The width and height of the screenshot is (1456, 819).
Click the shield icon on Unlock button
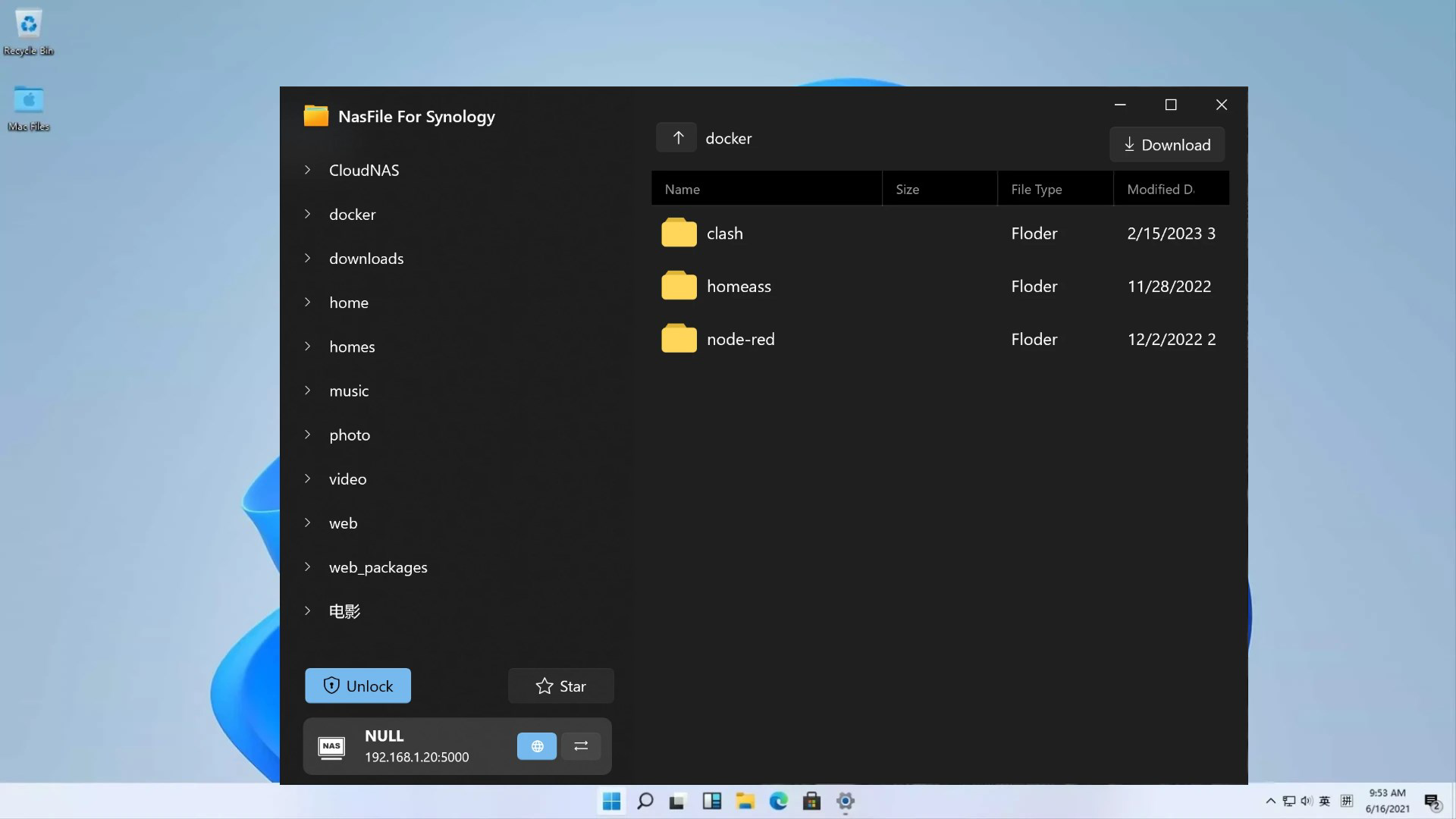(331, 686)
